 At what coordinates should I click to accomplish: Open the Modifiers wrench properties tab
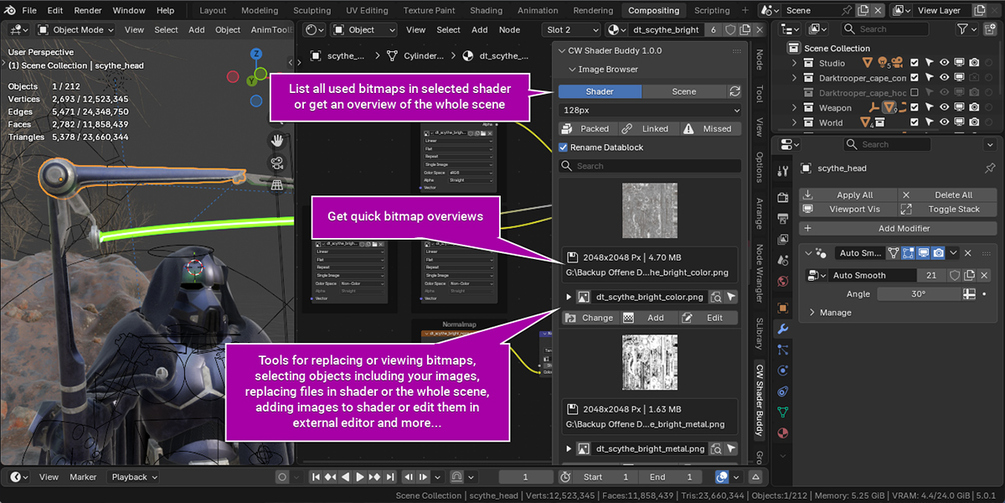click(783, 329)
